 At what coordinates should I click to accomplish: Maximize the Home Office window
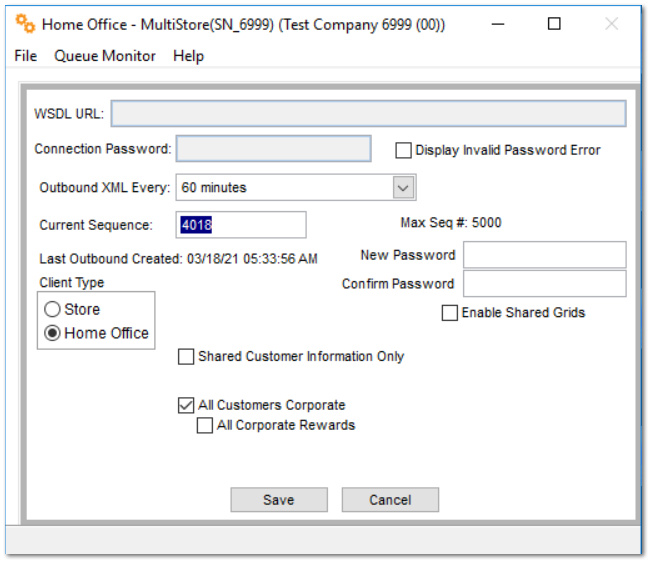coord(554,24)
